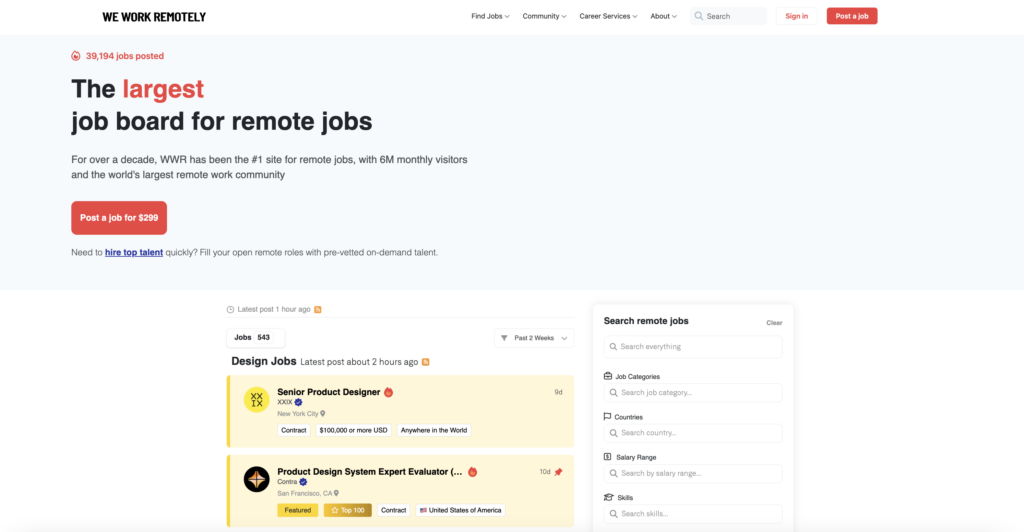Open the Senior Product Designer job
1024x532 pixels.
(x=328, y=392)
